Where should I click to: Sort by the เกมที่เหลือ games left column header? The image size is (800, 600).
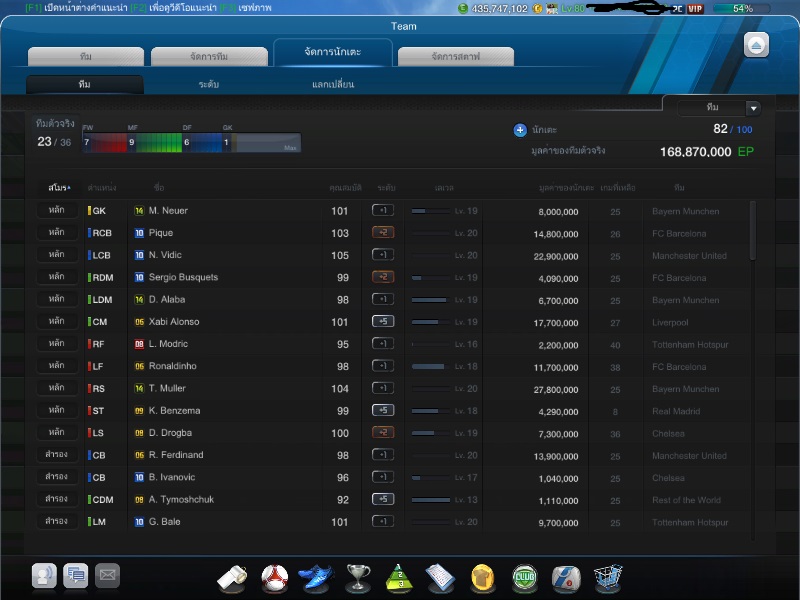point(618,188)
